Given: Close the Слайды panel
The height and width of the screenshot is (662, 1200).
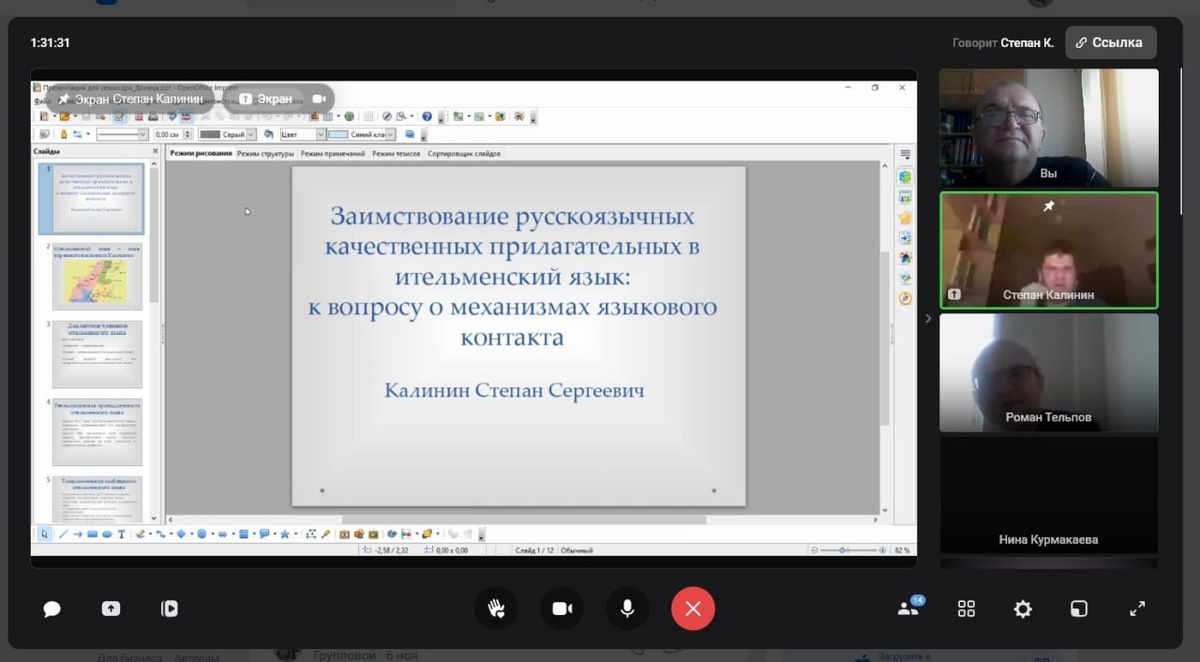Looking at the screenshot, I should pos(155,151).
